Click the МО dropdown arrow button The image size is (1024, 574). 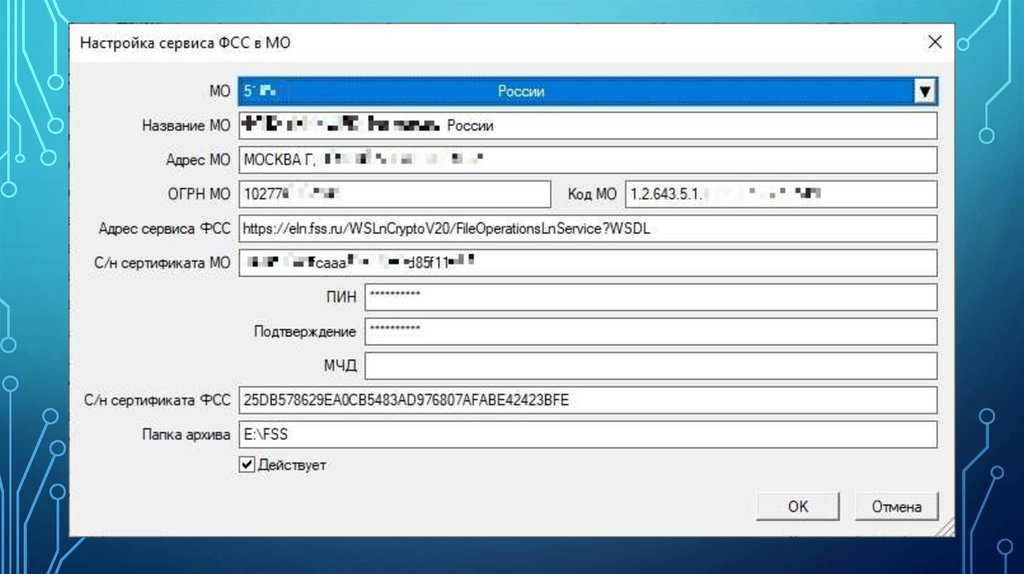[x=925, y=92]
